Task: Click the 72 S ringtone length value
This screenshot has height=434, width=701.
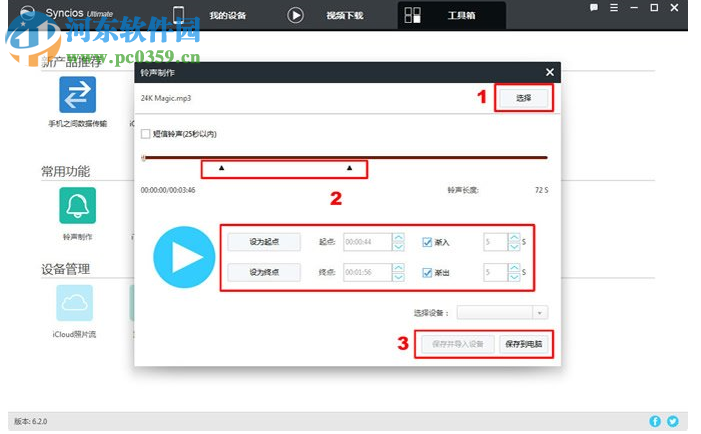Action: pos(541,190)
